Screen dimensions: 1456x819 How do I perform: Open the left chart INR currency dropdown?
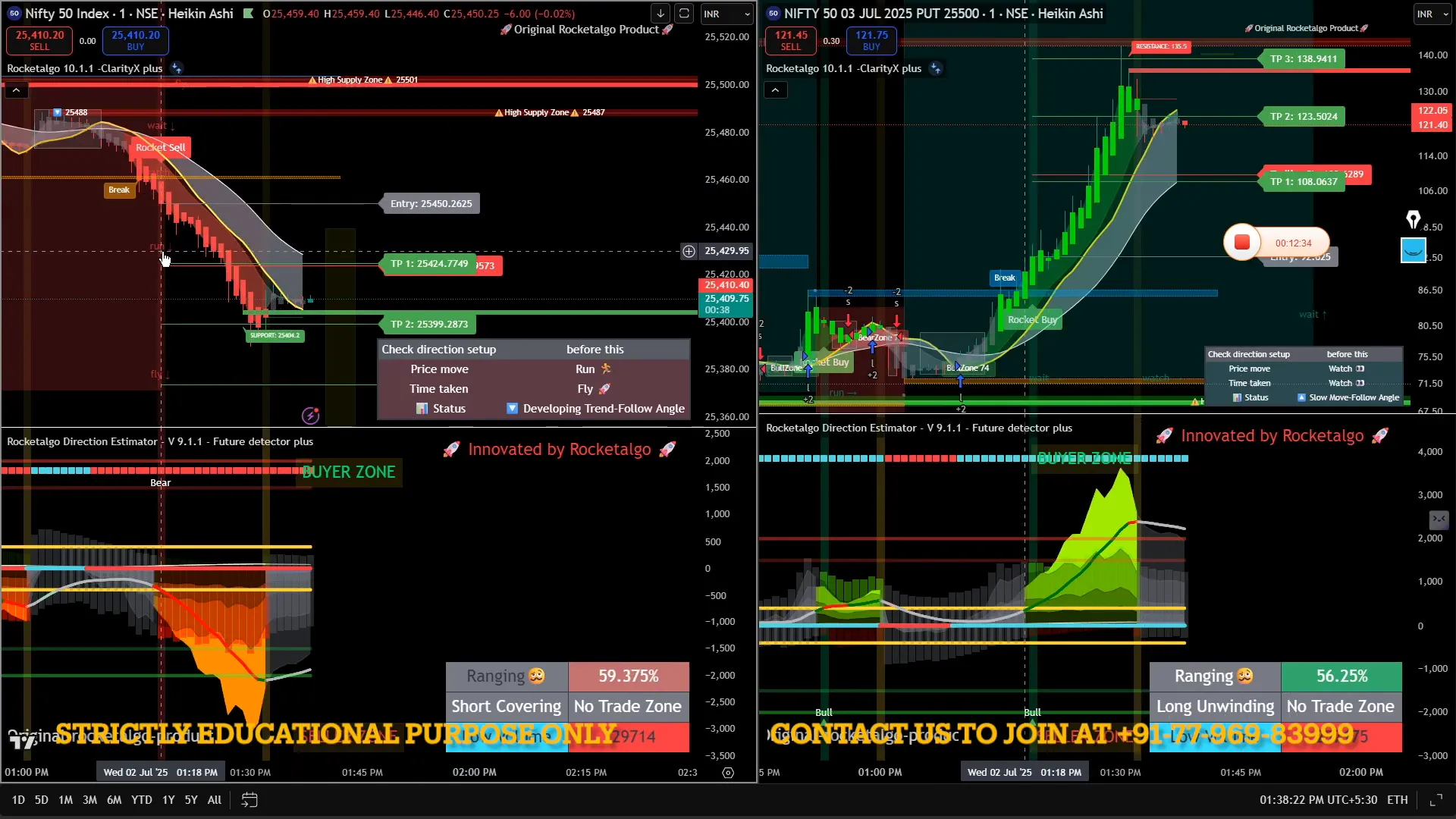pos(726,14)
